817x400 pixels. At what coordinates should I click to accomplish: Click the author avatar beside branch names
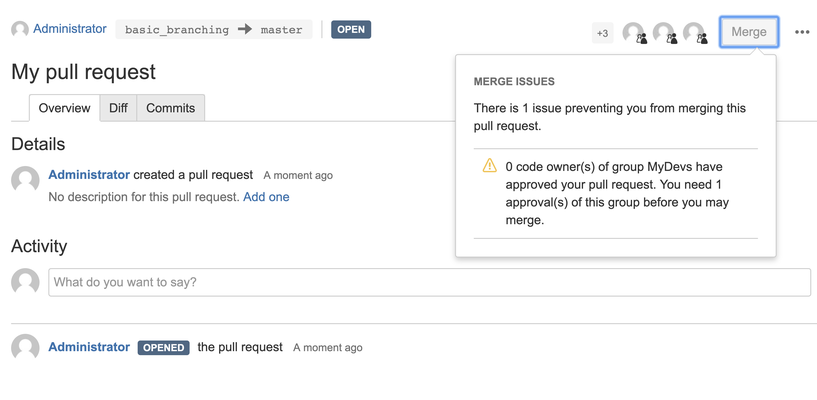tap(20, 30)
